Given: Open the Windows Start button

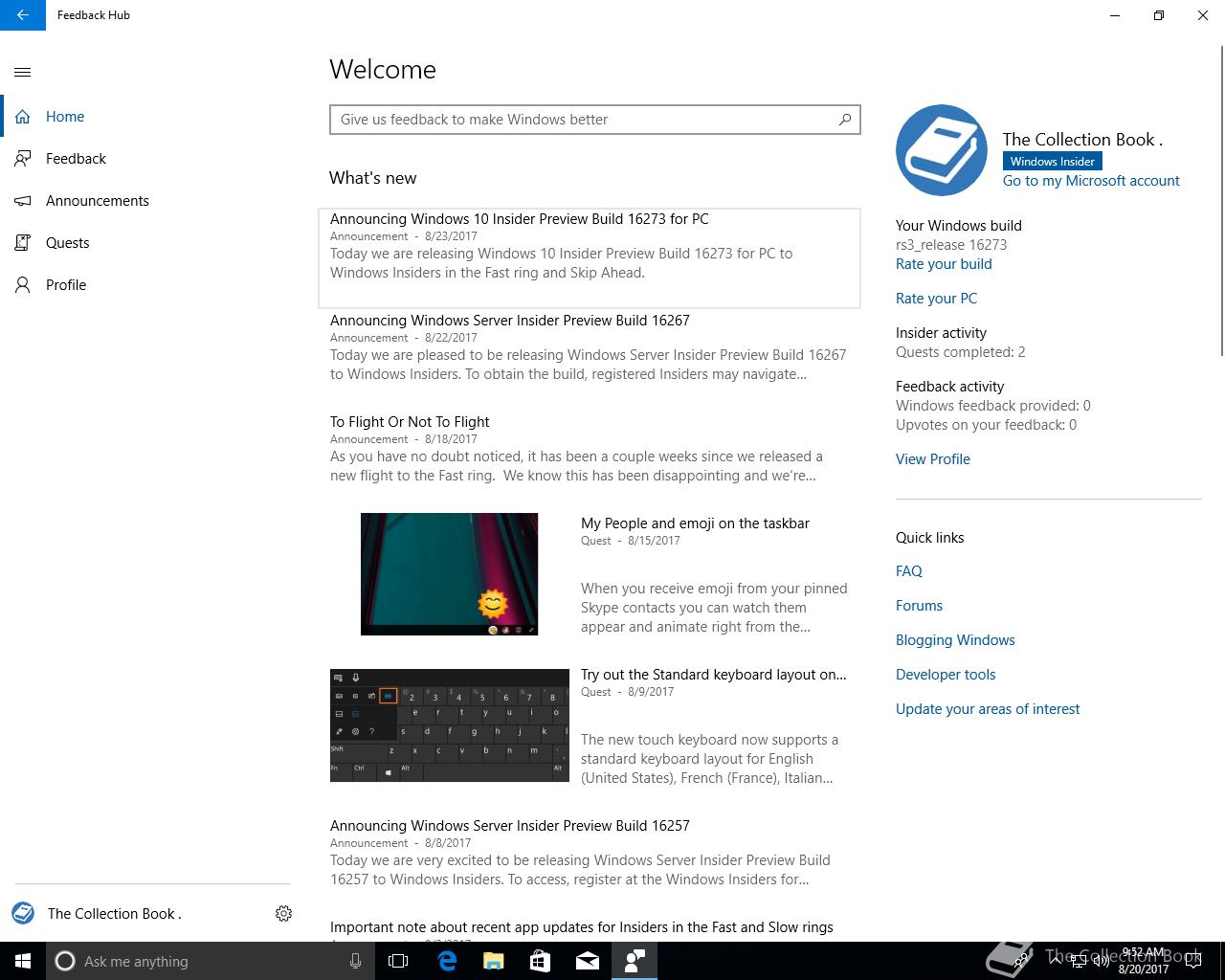Looking at the screenshot, I should tap(23, 961).
